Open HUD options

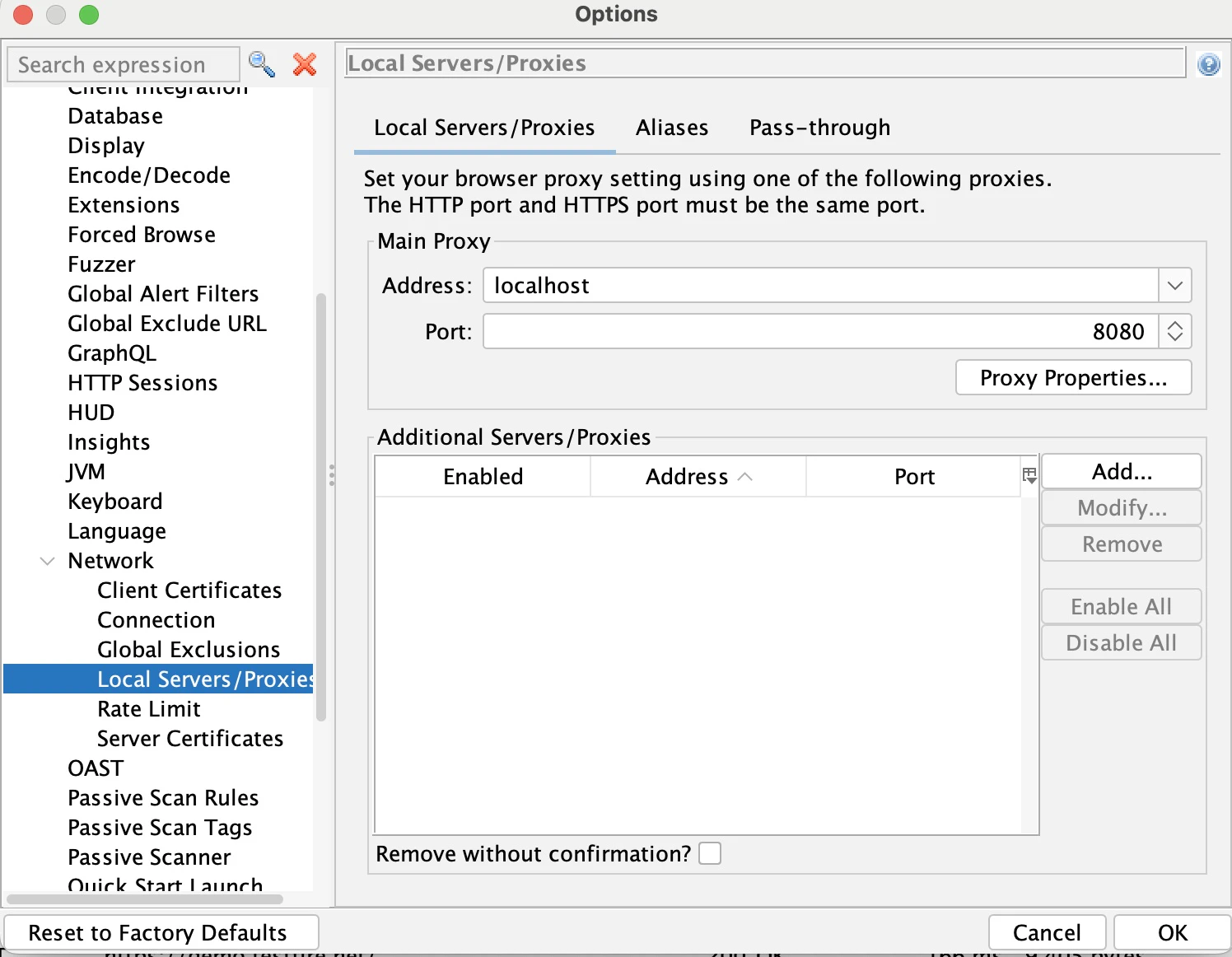(91, 413)
